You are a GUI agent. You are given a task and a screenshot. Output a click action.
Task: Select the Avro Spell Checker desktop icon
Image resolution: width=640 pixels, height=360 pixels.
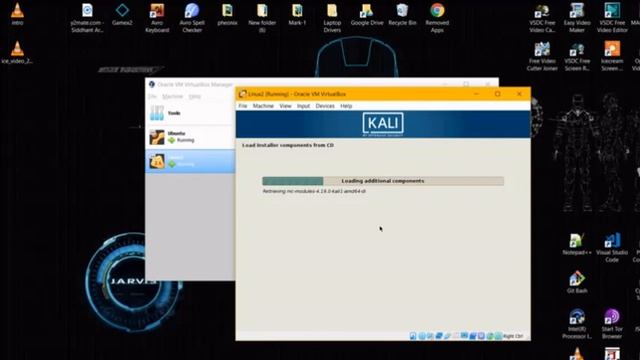tap(192, 18)
